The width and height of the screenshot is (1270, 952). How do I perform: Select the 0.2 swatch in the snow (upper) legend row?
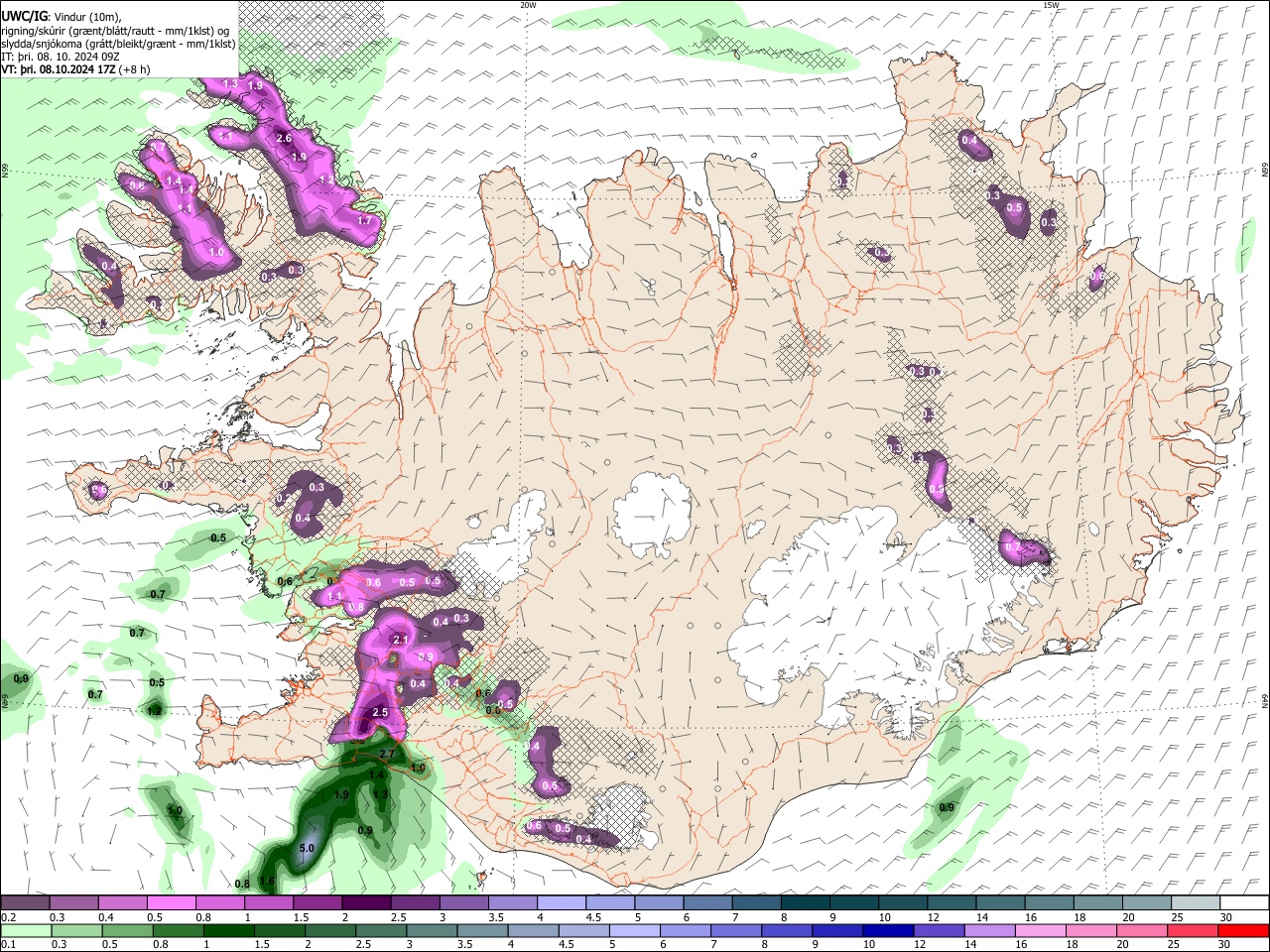pyautogui.click(x=25, y=903)
